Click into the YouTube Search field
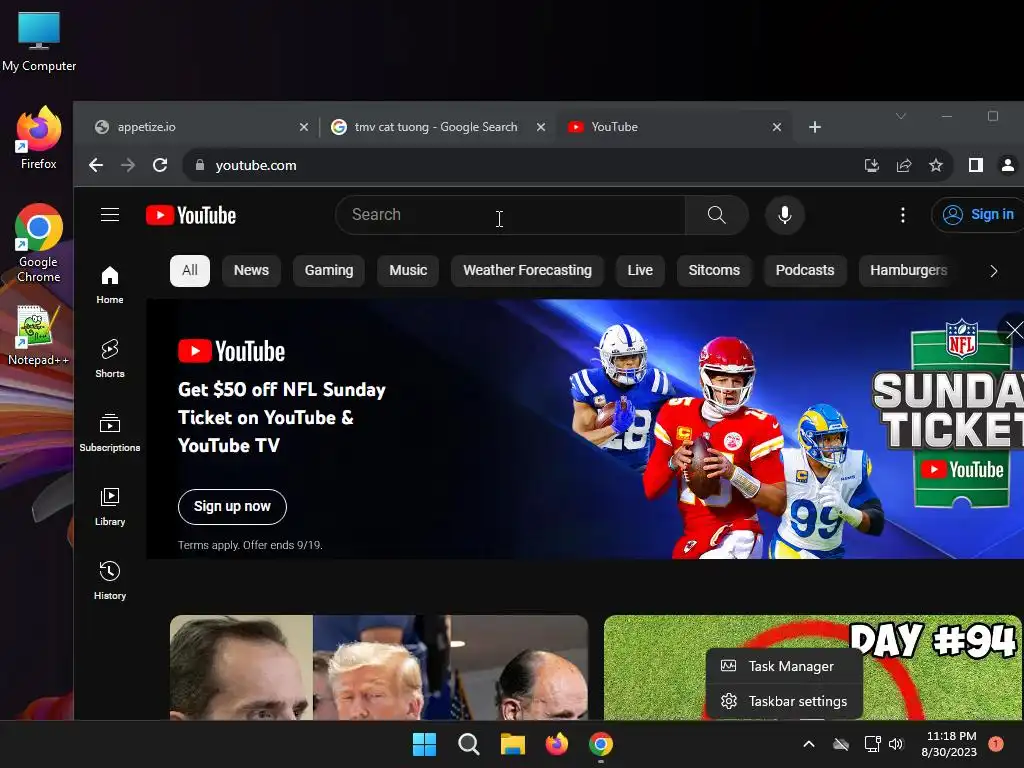 coord(510,215)
